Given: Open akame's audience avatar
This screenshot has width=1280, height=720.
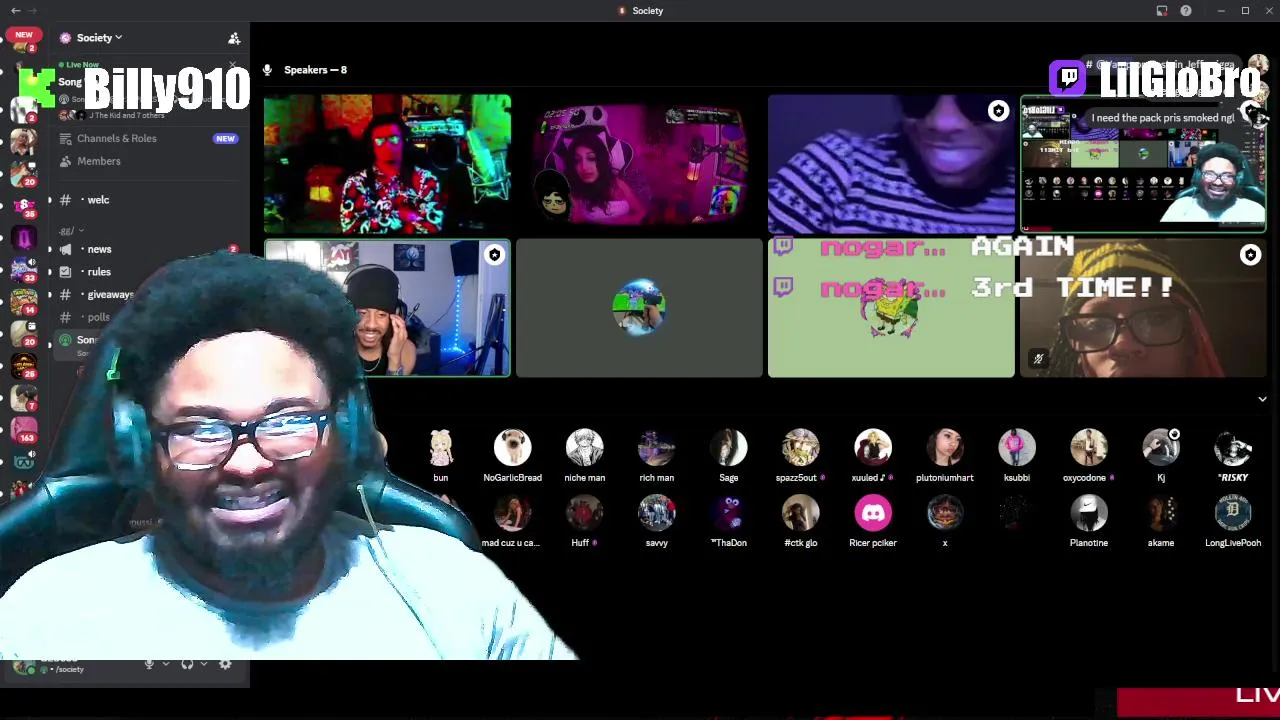Looking at the screenshot, I should [1161, 513].
